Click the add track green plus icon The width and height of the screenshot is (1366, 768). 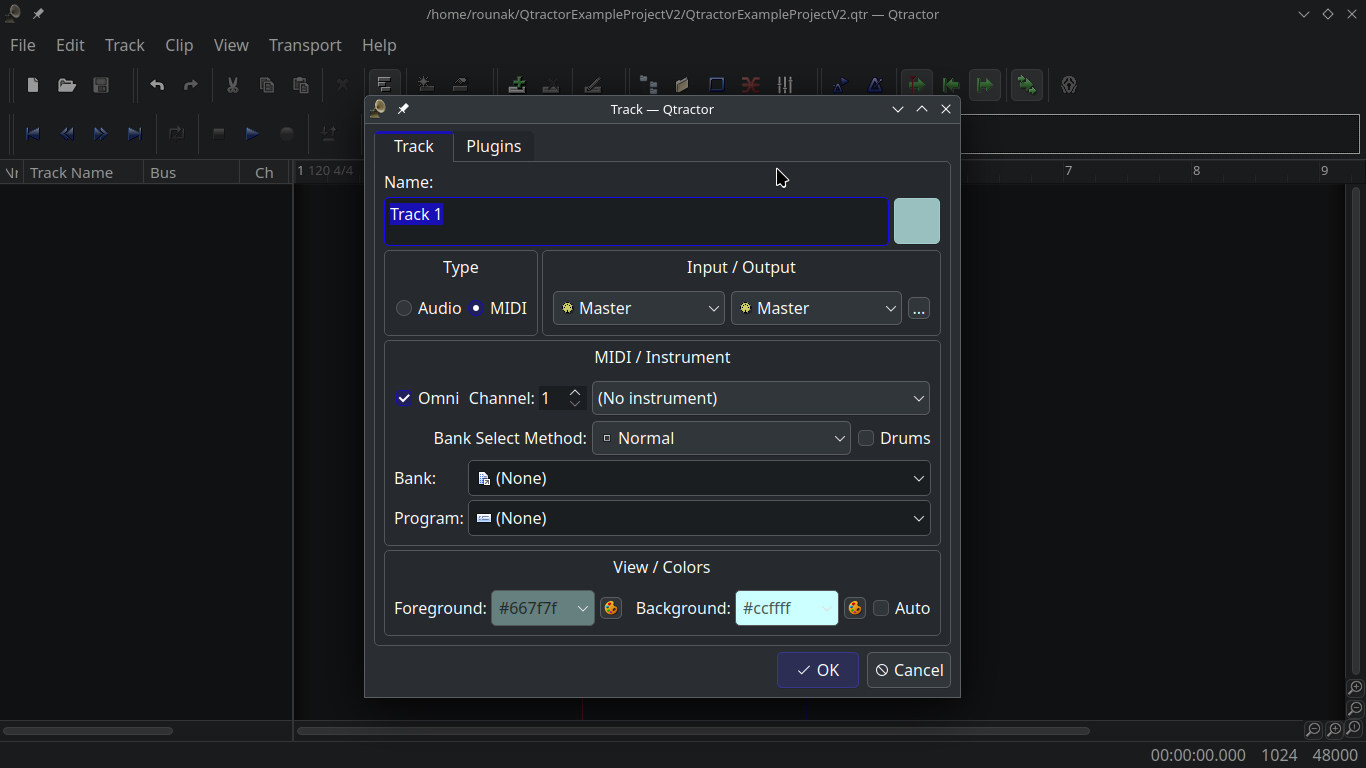pyautogui.click(x=517, y=85)
